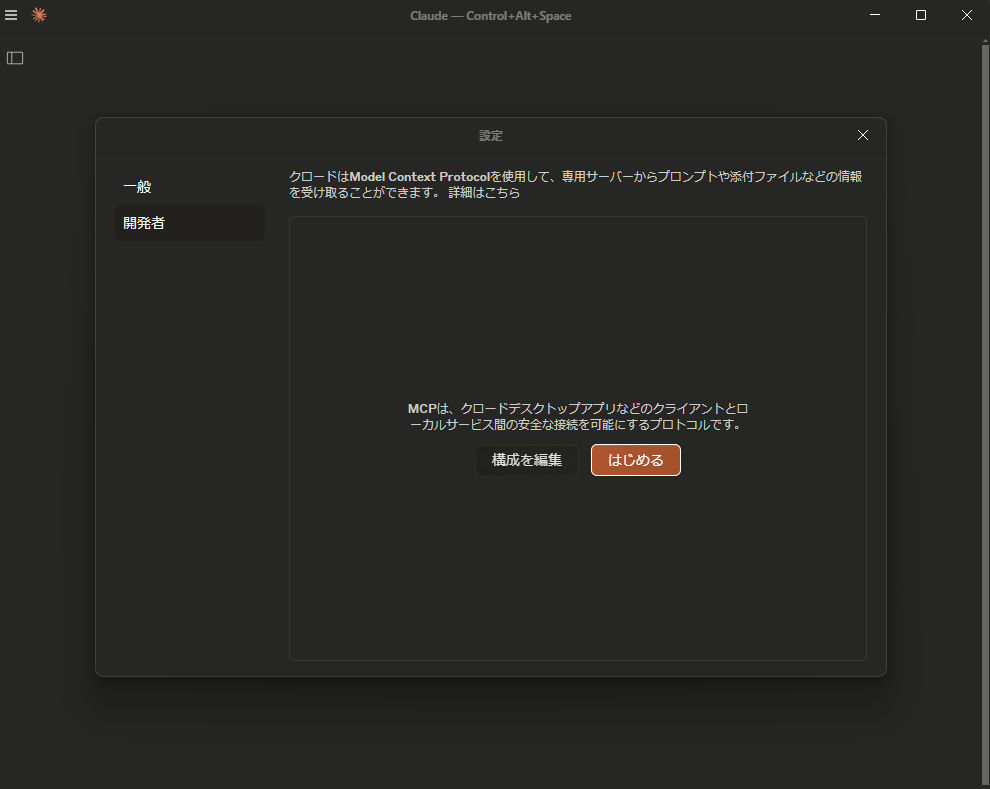This screenshot has height=789, width=990.
Task: Click the MCPは、クロードデスクトップ description text
Action: pos(578,417)
